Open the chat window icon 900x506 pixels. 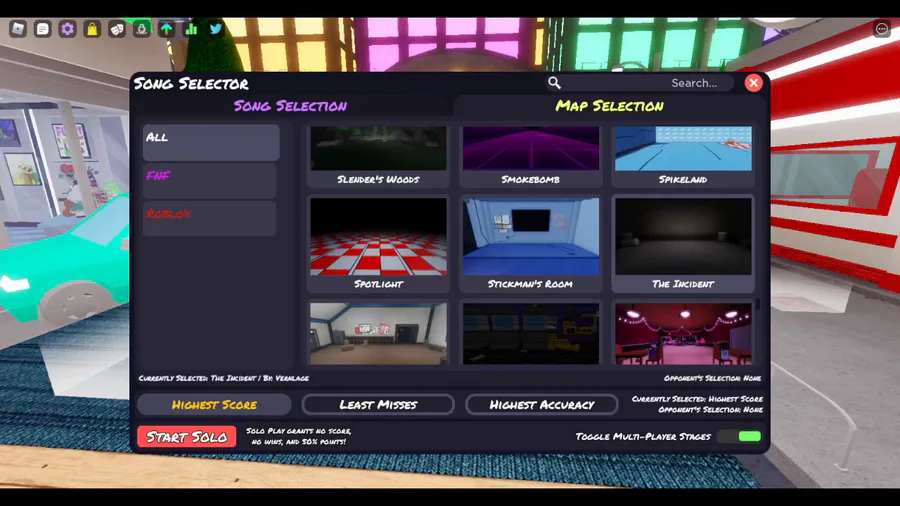click(42, 29)
